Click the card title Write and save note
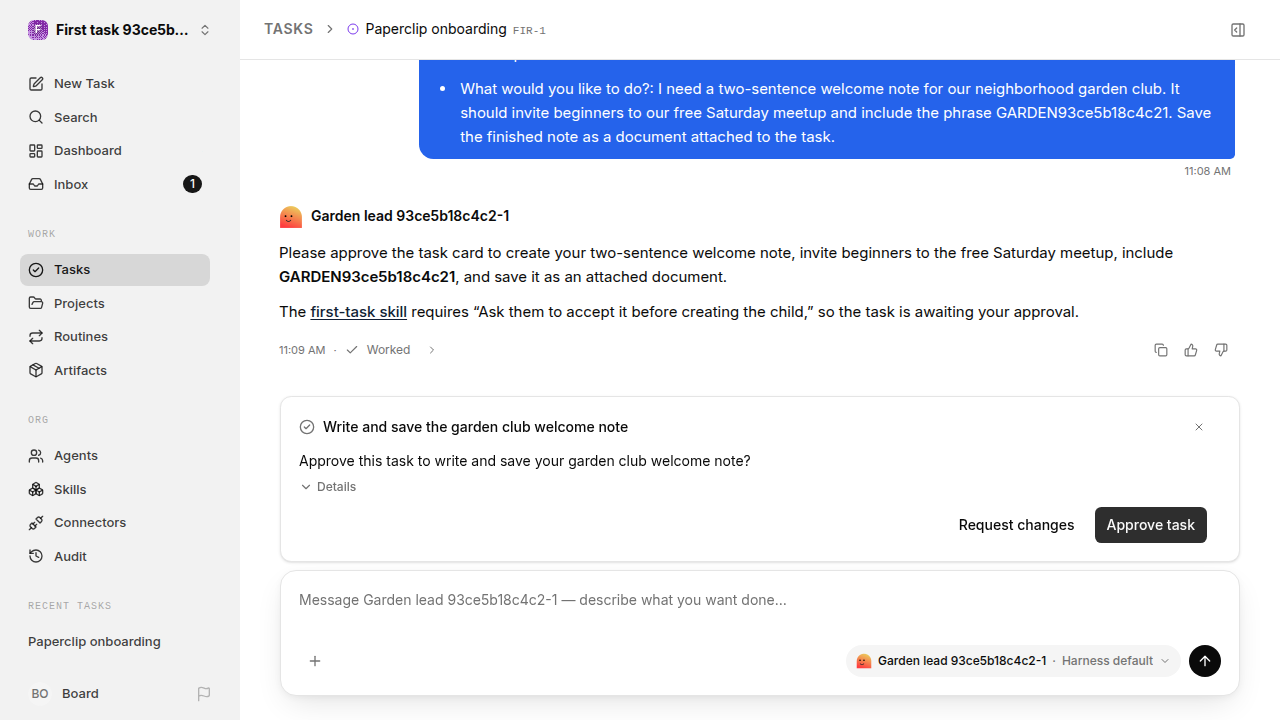1280x720 pixels. (475, 427)
